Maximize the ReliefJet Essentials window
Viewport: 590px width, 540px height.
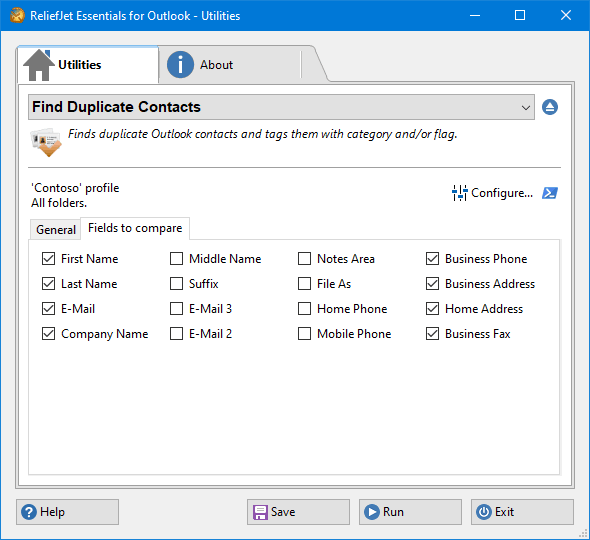(520, 15)
